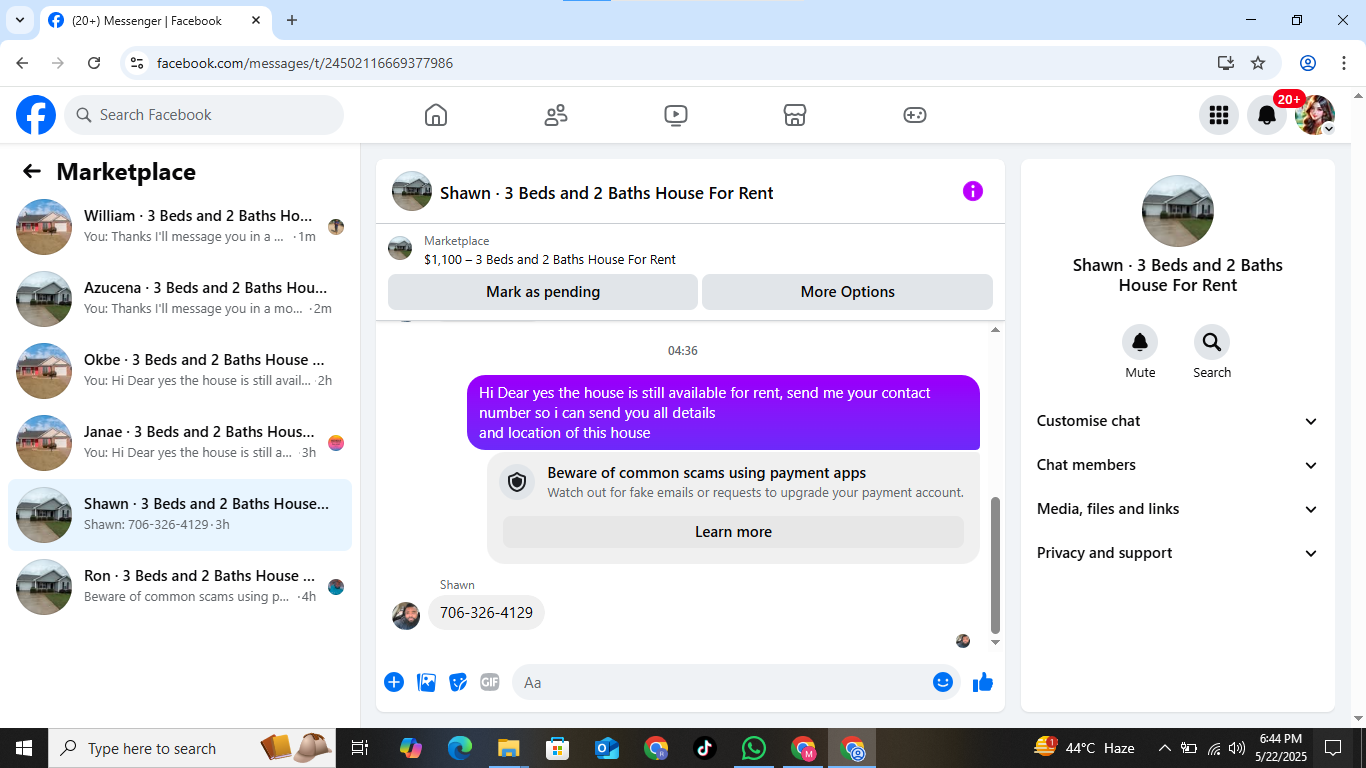Open the Marketplace storefront icon
Screen dimensions: 1366x768
pos(795,115)
